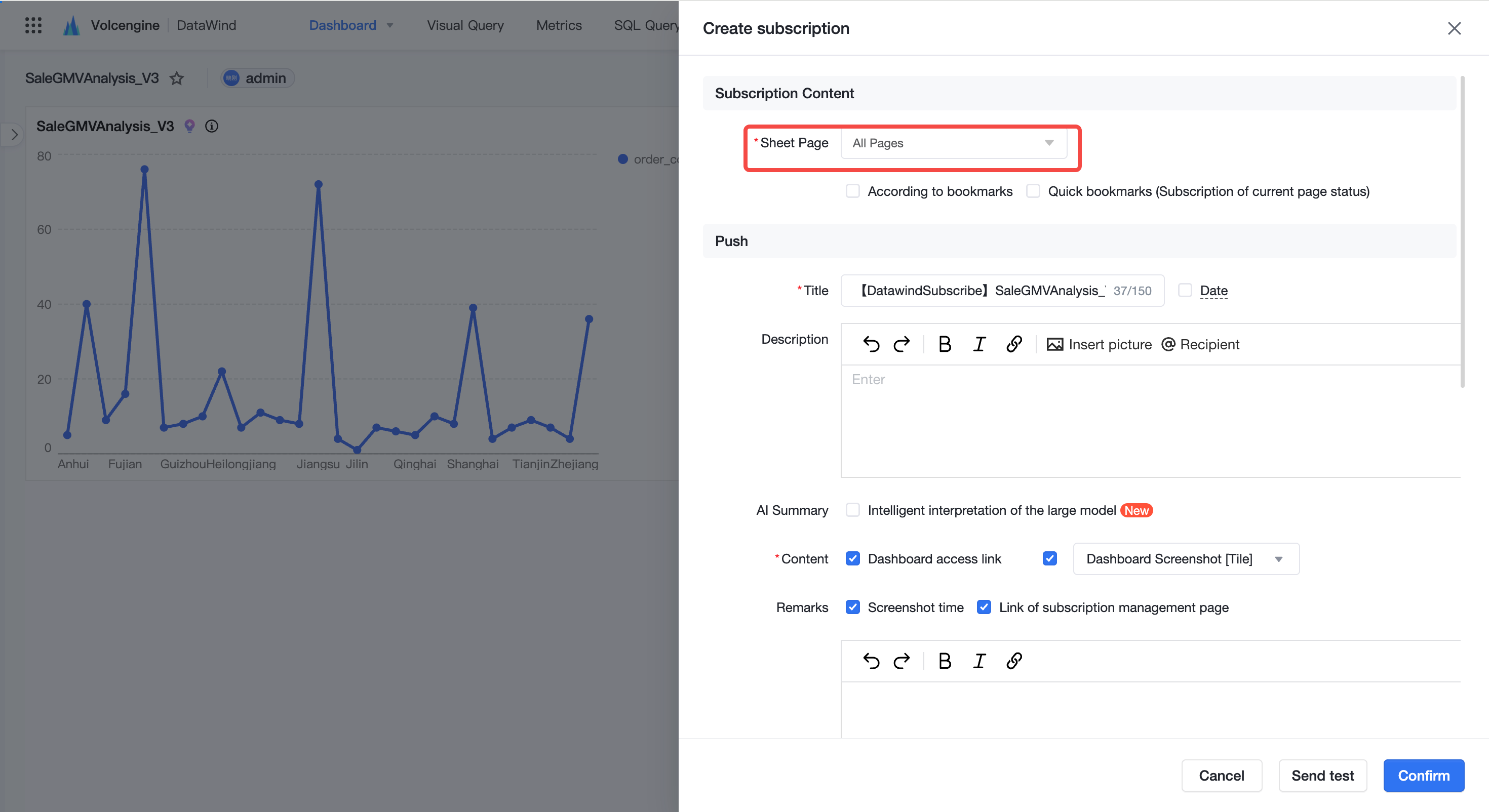Switch to the Visual Query tab
The width and height of the screenshot is (1489, 812).
click(465, 25)
